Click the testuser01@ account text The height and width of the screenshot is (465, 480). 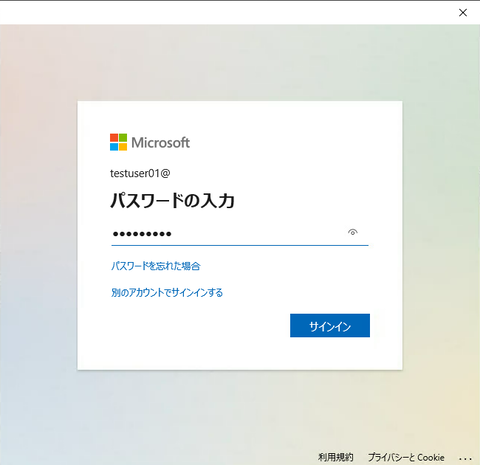(x=140, y=173)
